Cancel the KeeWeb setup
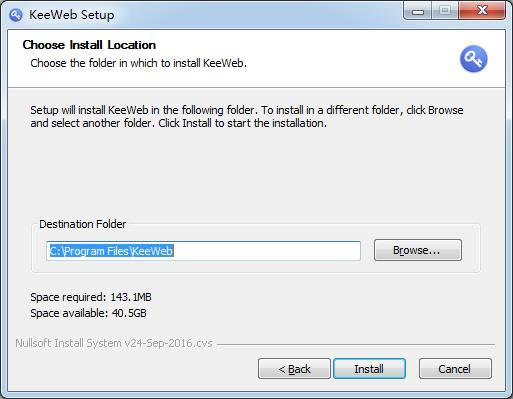Image resolution: width=513 pixels, height=399 pixels. coord(455,369)
